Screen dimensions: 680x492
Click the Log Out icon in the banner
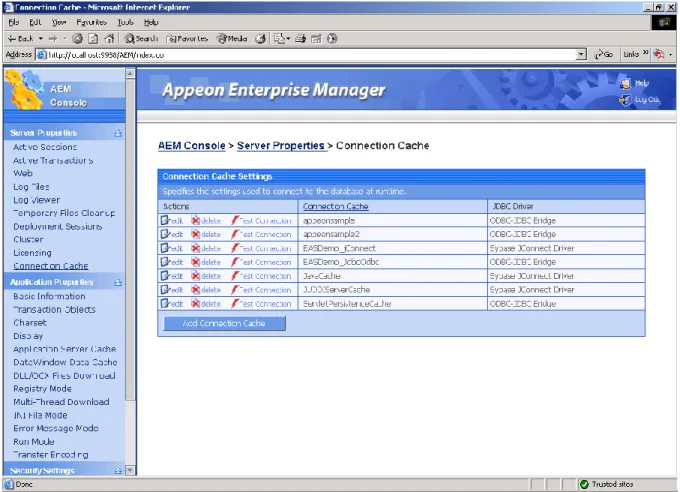click(x=625, y=100)
